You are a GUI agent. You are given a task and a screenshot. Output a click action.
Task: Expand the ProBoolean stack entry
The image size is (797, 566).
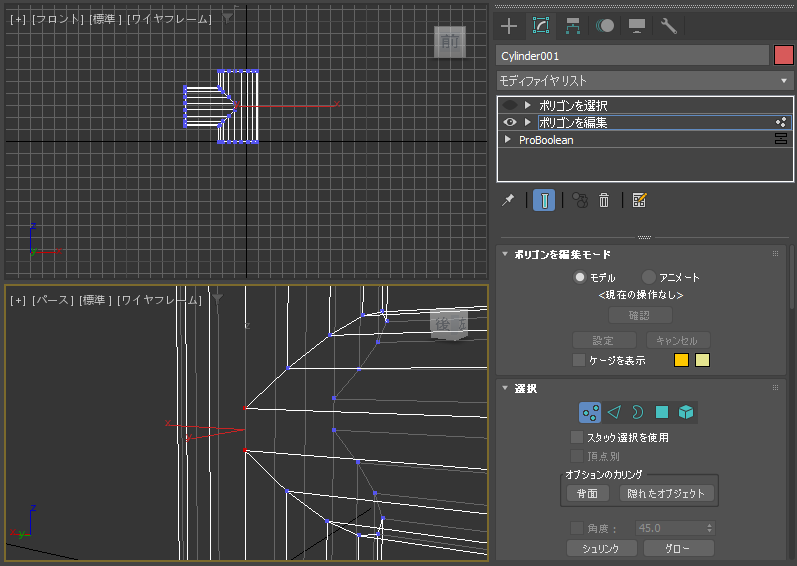click(x=507, y=139)
